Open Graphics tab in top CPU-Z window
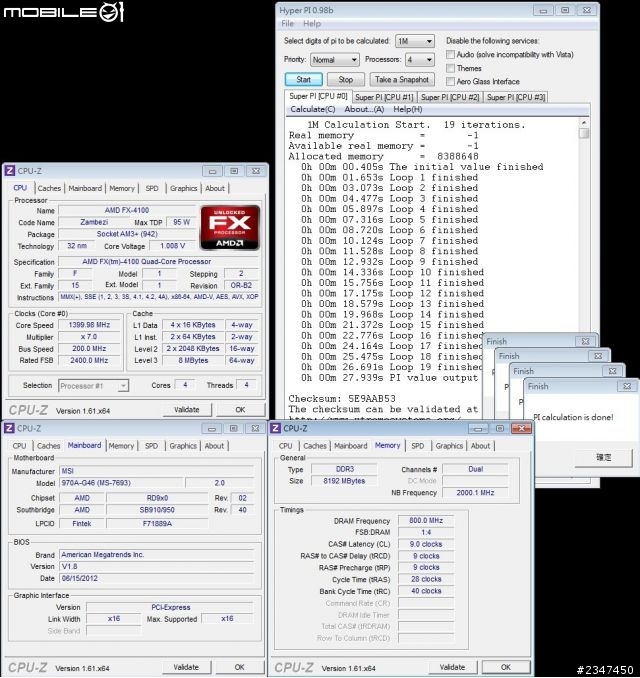Viewport: 640px width, 678px height. pos(183,189)
